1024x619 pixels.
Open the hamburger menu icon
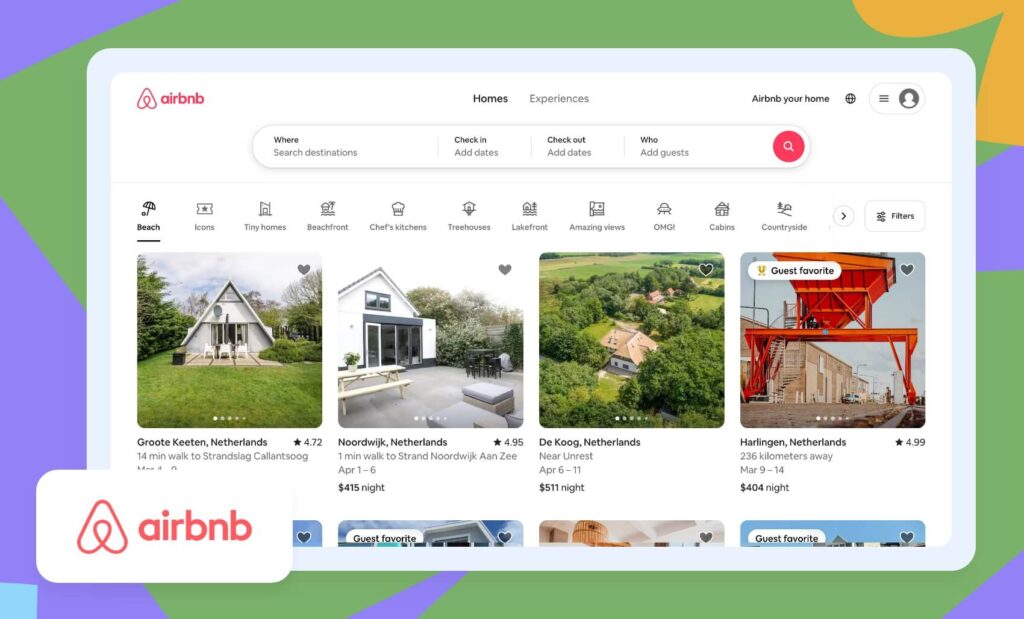point(884,99)
